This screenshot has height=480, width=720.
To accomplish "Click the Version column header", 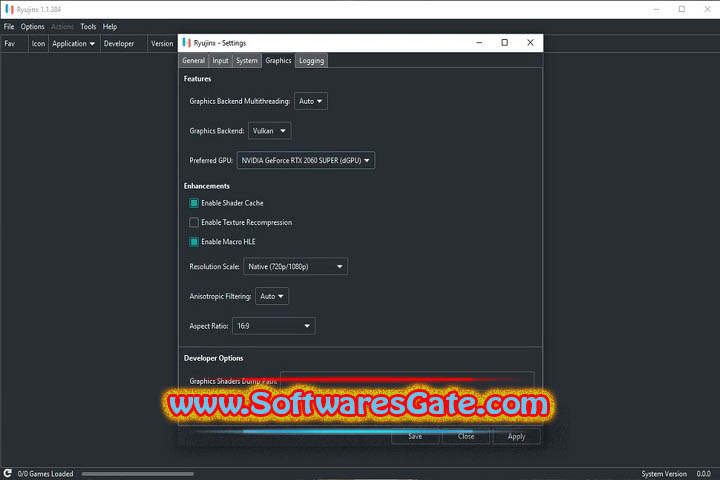I will pos(162,44).
